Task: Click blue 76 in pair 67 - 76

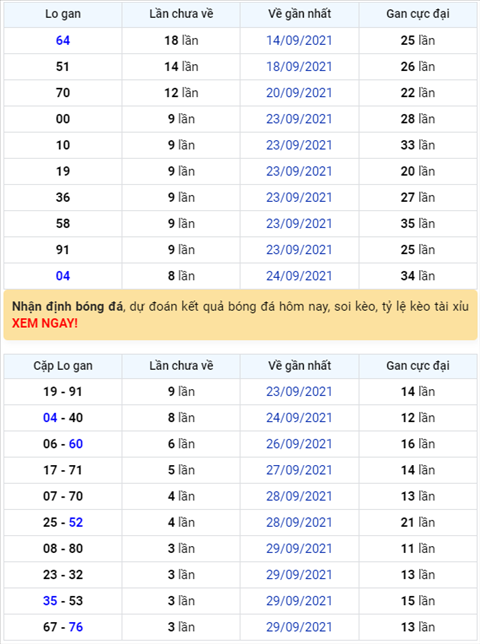Action: (76, 627)
